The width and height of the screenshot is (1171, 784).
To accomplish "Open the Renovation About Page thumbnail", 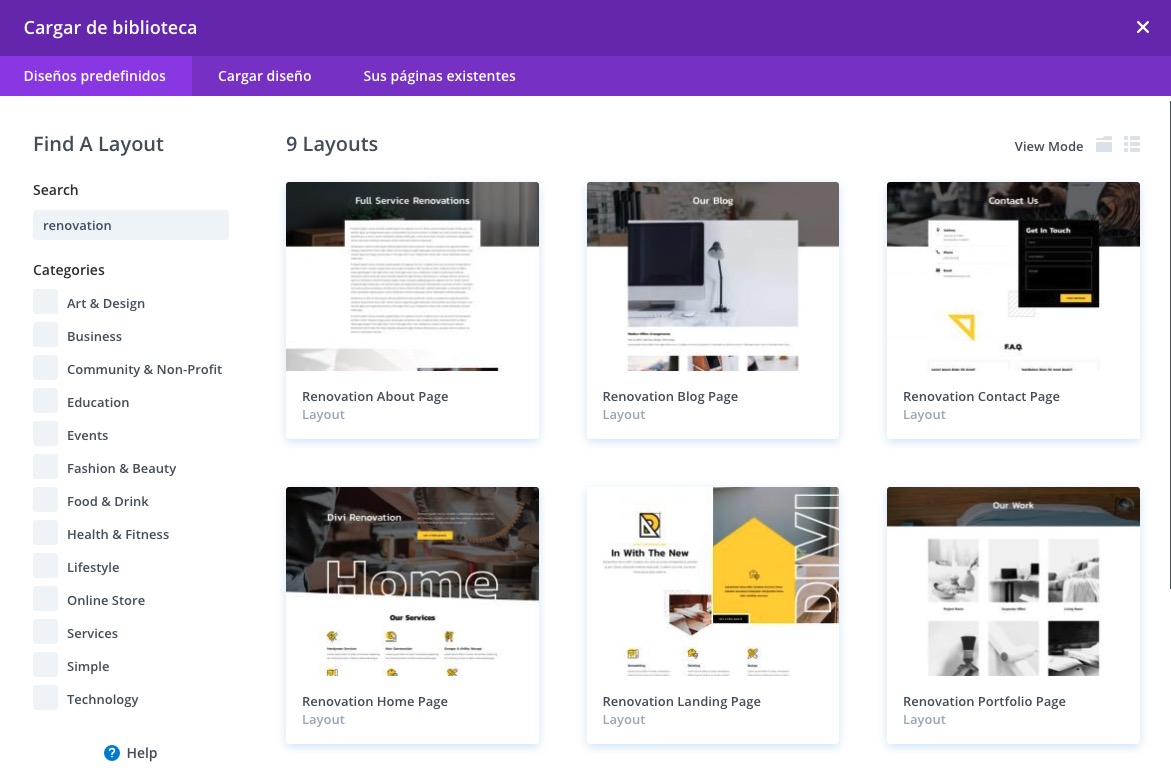I will coord(412,276).
